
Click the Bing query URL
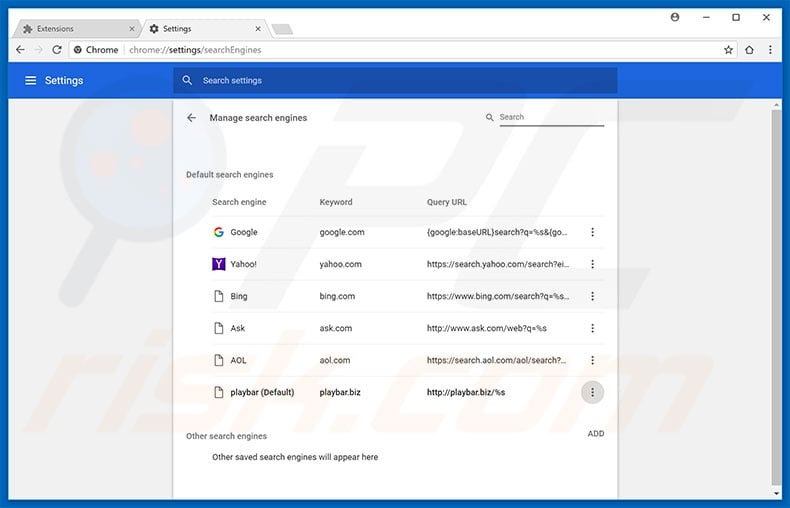(x=498, y=296)
